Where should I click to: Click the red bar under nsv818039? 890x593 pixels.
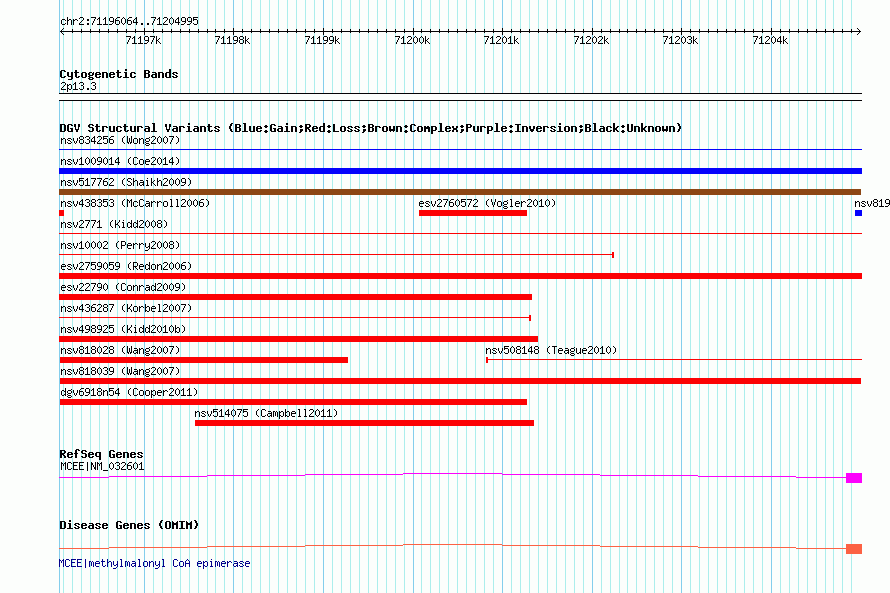coord(460,381)
